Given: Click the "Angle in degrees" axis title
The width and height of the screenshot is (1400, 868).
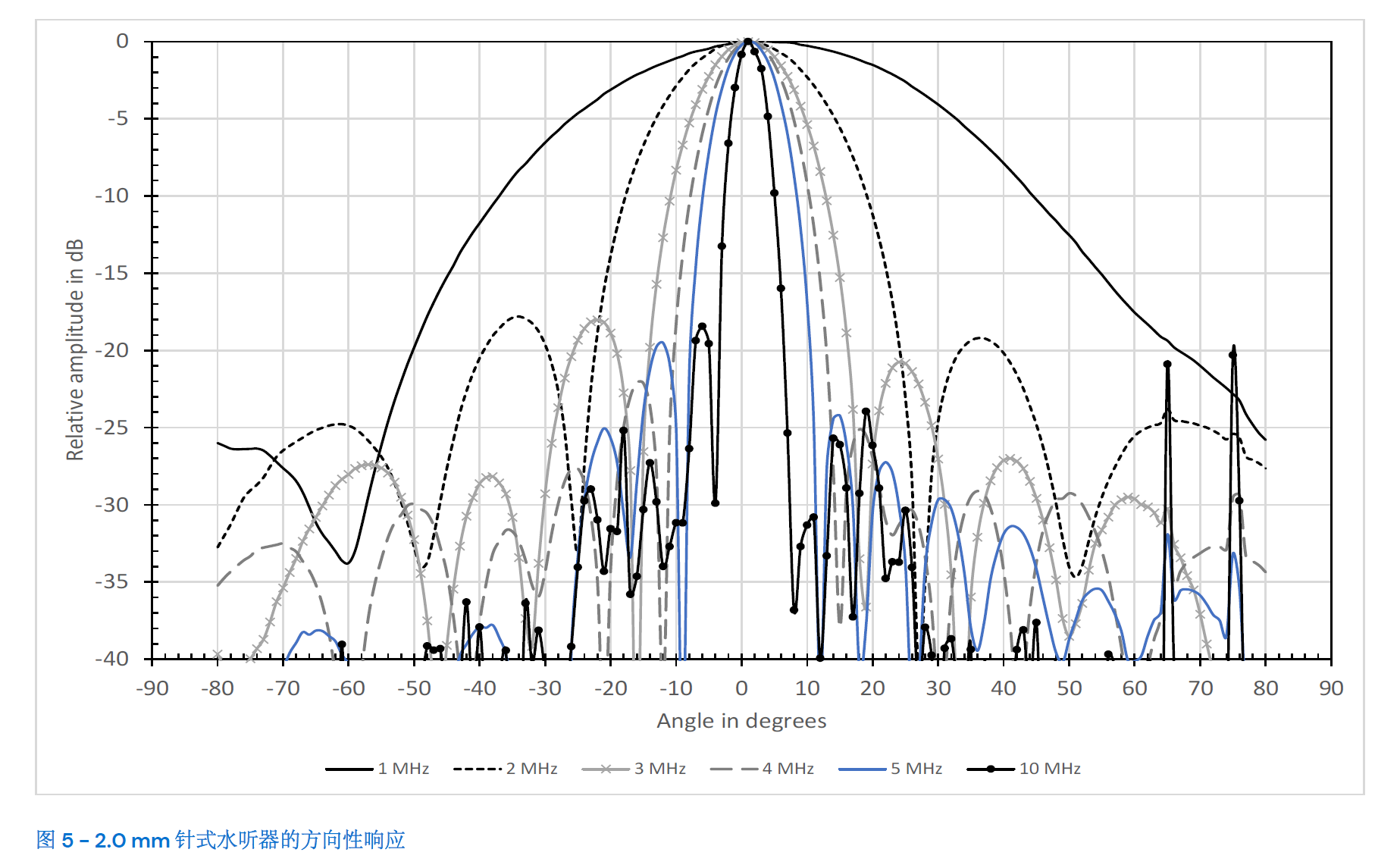Looking at the screenshot, I should pyautogui.click(x=741, y=720).
